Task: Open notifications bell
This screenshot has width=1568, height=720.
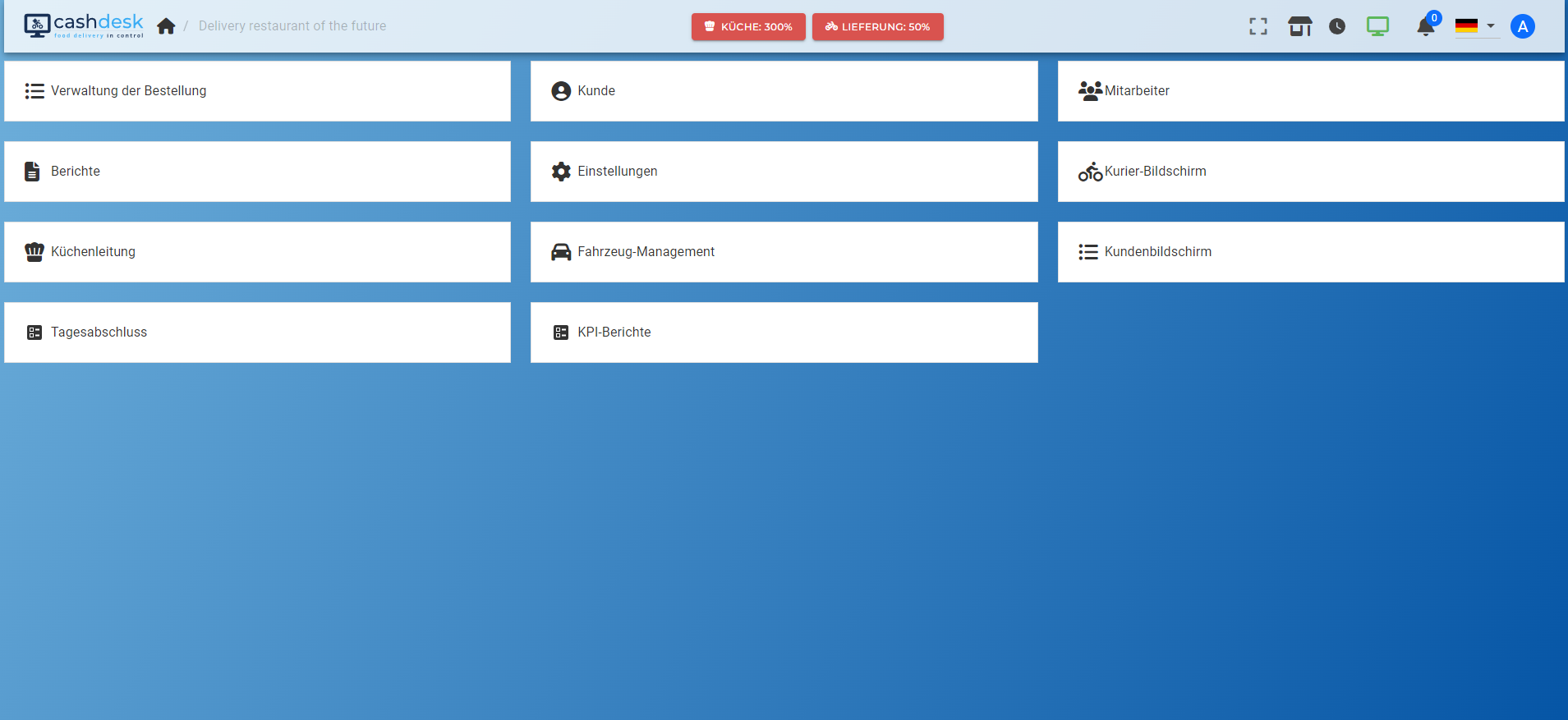Action: [1425, 27]
